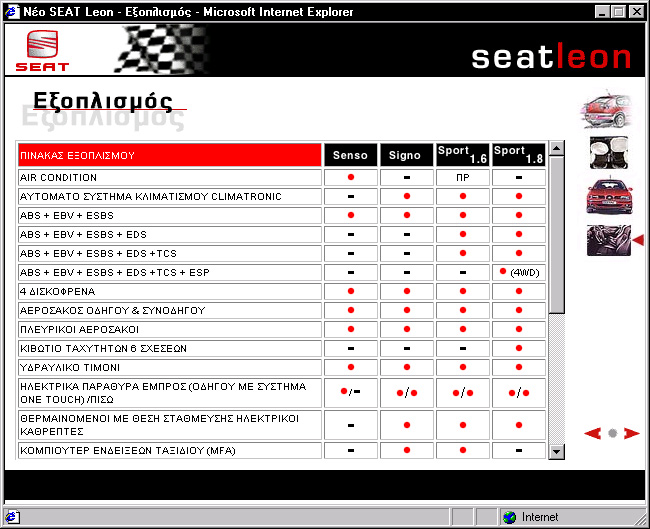Click the Sport 1.8 red dot for 6-speed gearbox
The image size is (650, 529).
pyautogui.click(x=519, y=348)
